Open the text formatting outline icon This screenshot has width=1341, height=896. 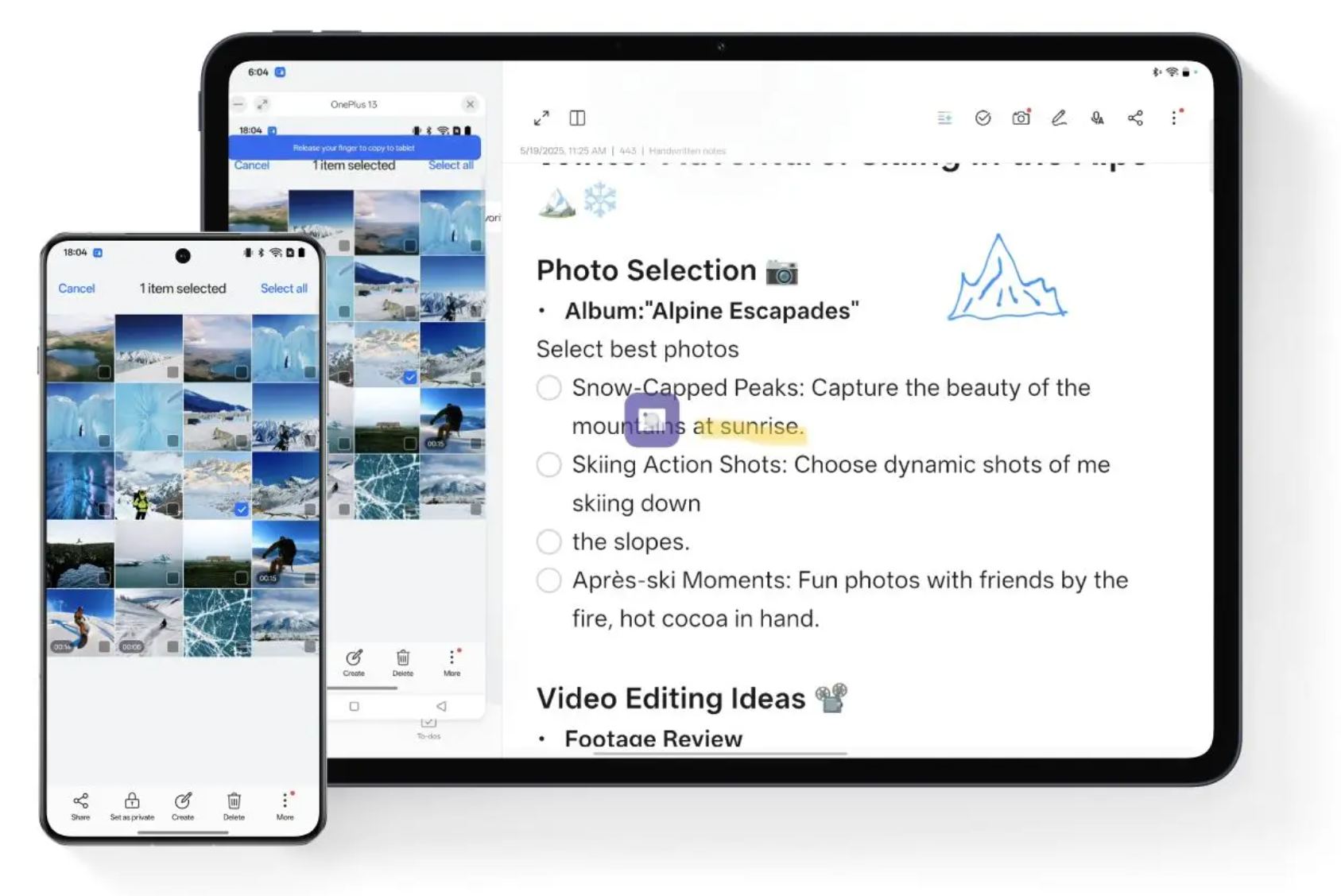pos(944,118)
